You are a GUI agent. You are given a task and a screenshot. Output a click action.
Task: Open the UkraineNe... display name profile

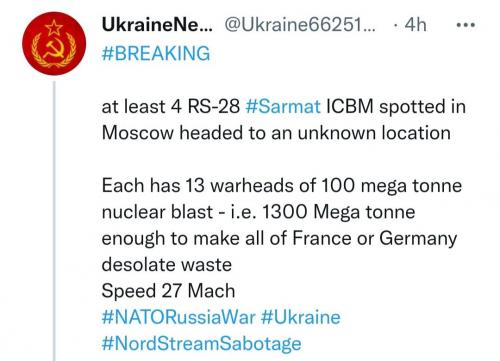157,25
